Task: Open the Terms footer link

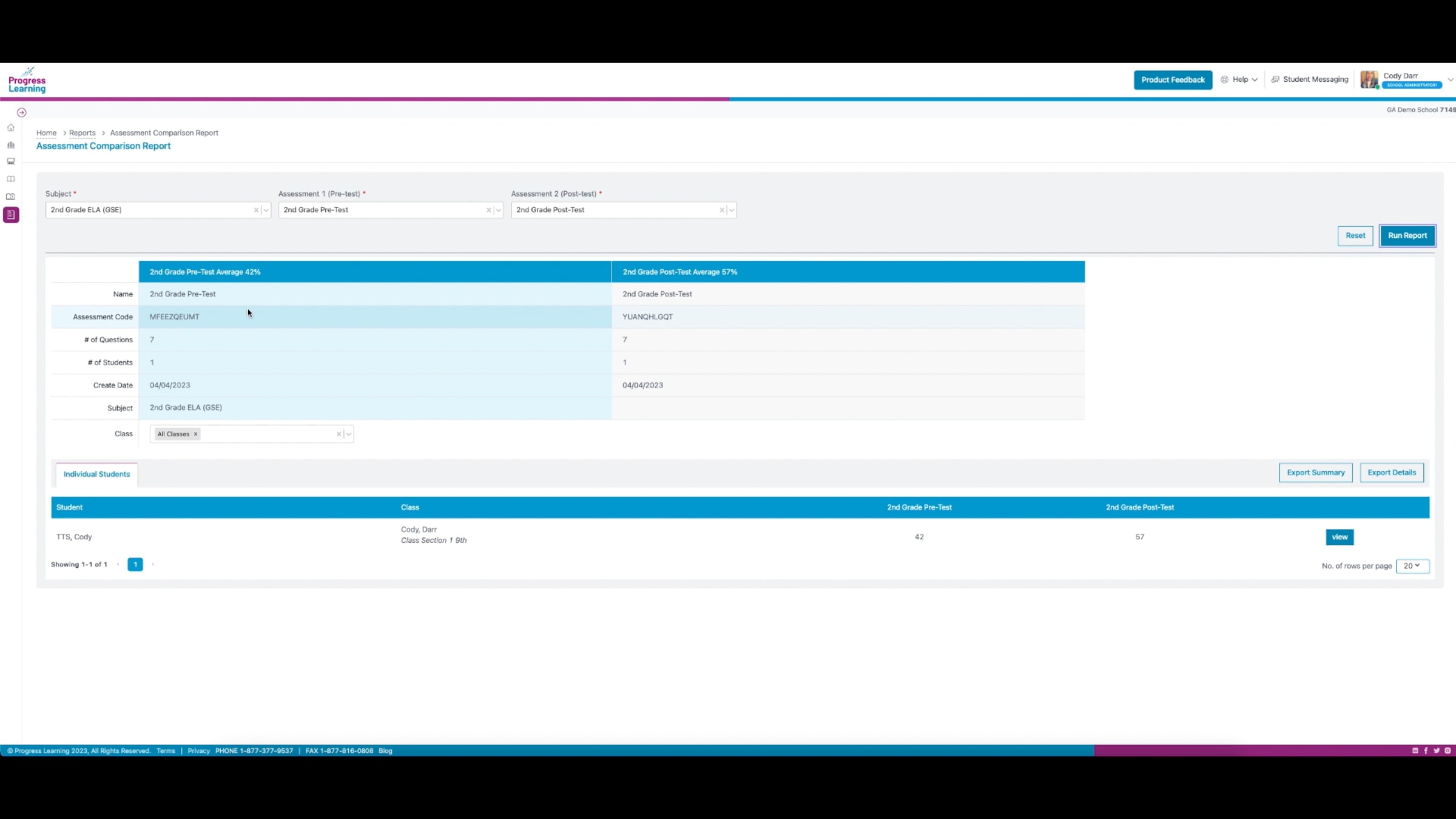Action: pyautogui.click(x=166, y=751)
